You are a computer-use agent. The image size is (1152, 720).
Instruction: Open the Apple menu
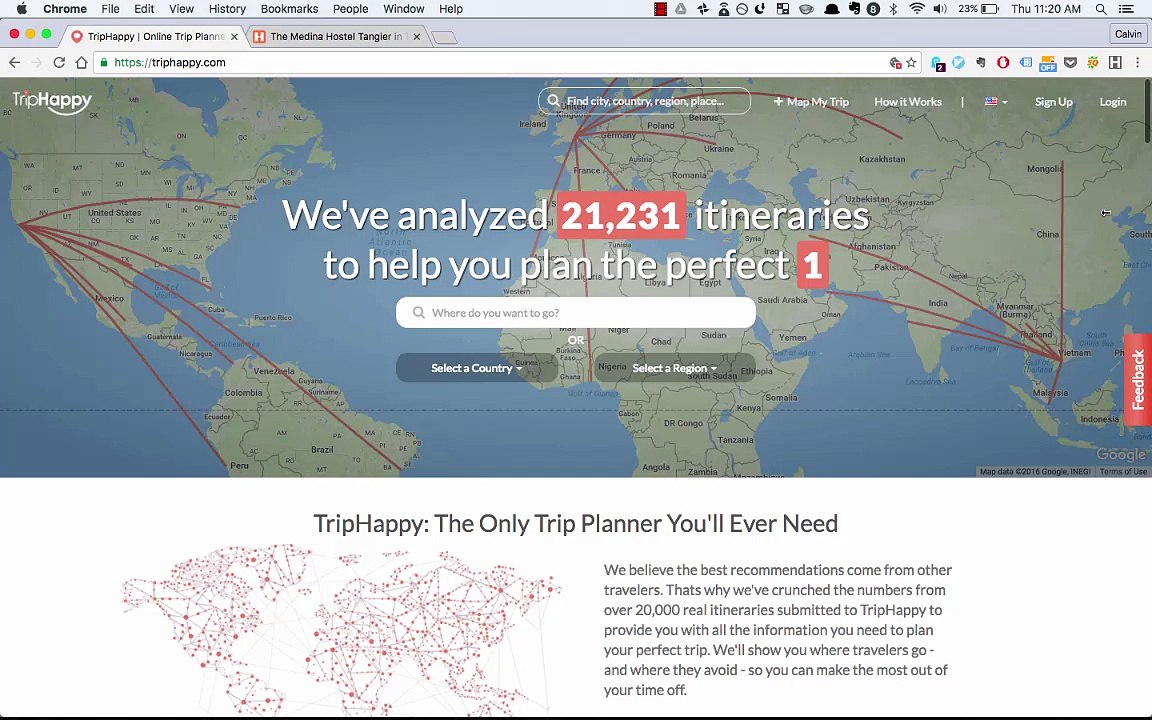[x=21, y=9]
